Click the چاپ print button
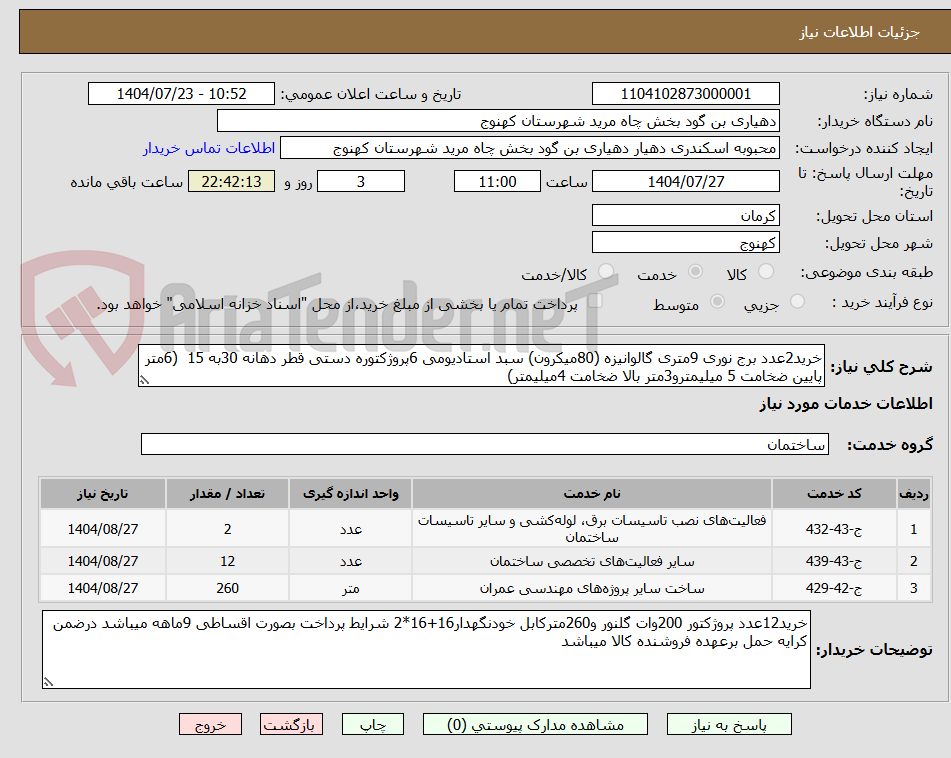This screenshot has width=951, height=758. click(372, 724)
